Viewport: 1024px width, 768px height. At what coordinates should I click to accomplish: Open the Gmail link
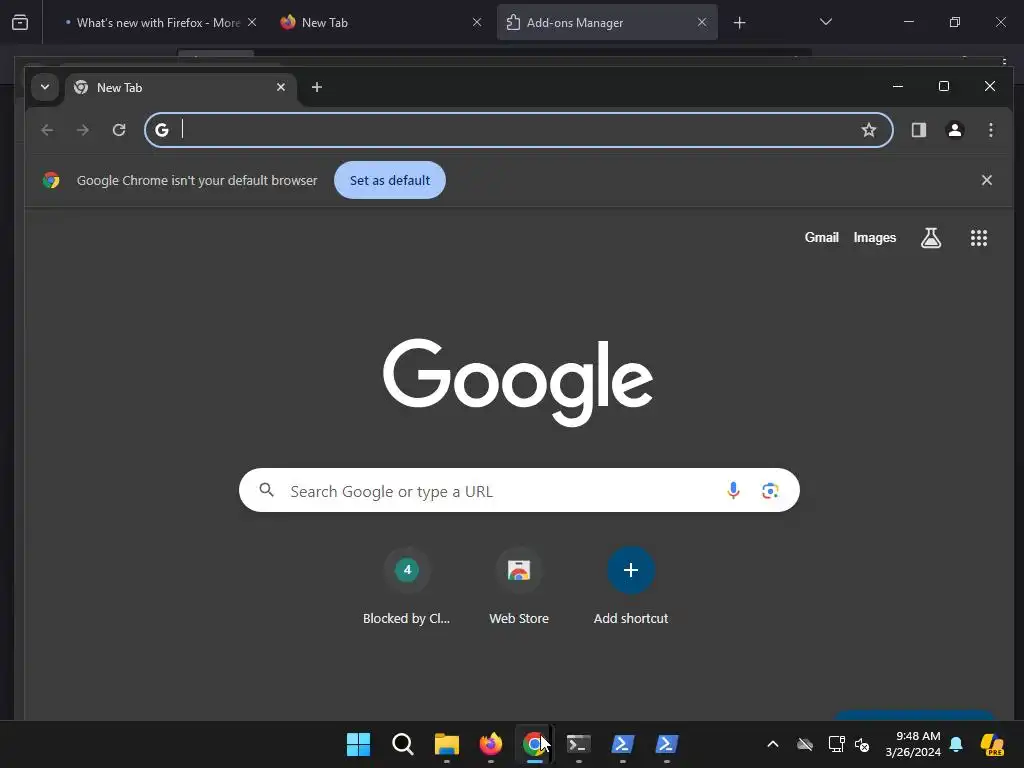821,238
